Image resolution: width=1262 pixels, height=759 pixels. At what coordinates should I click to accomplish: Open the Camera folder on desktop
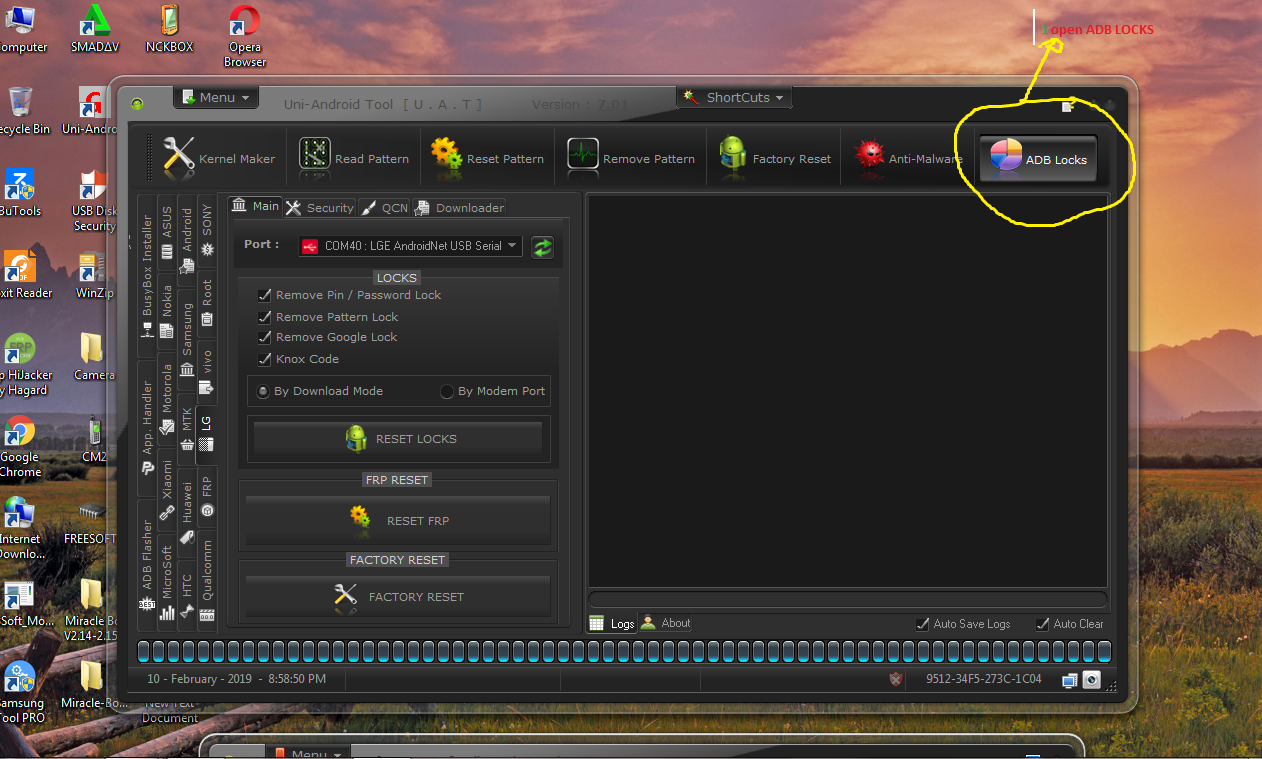tap(93, 357)
